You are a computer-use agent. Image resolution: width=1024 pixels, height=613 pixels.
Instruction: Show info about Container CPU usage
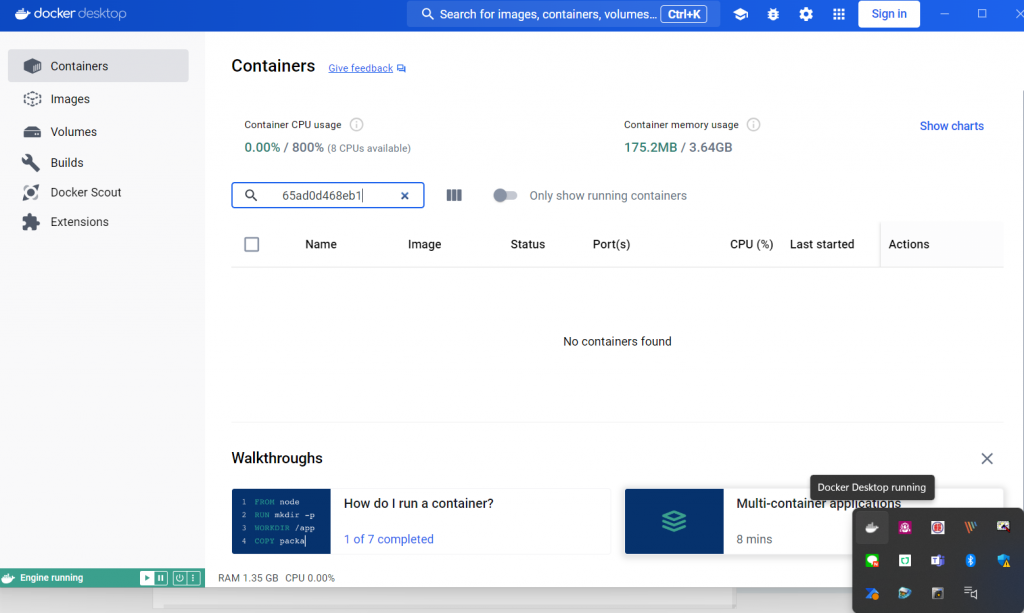(x=356, y=125)
